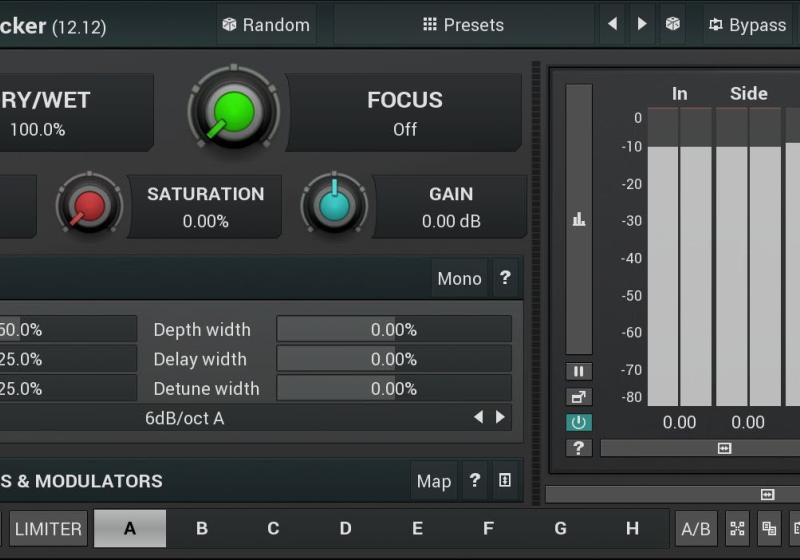Screen dimensions: 800x560
Task: Click the upper 25.0% value slider
Action: [x=68, y=359]
